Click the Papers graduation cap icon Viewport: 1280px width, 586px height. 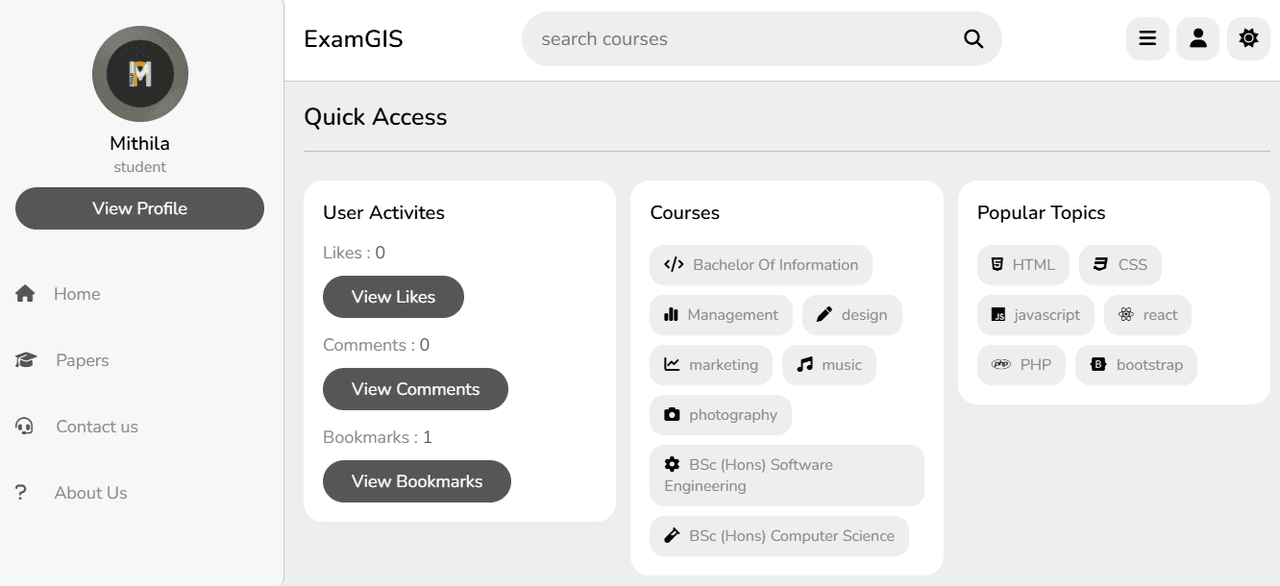click(x=26, y=360)
